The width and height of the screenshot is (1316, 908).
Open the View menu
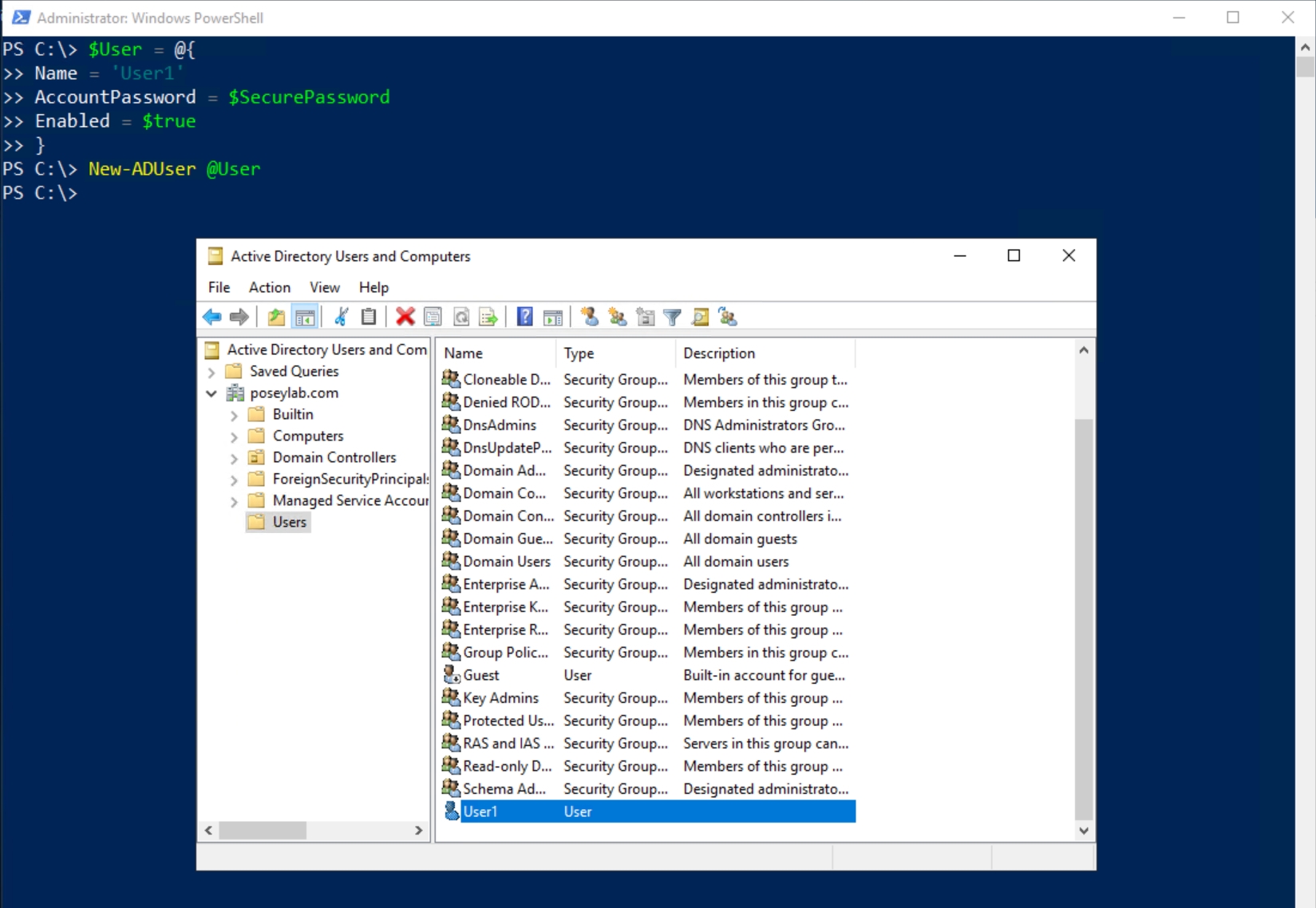pos(324,287)
